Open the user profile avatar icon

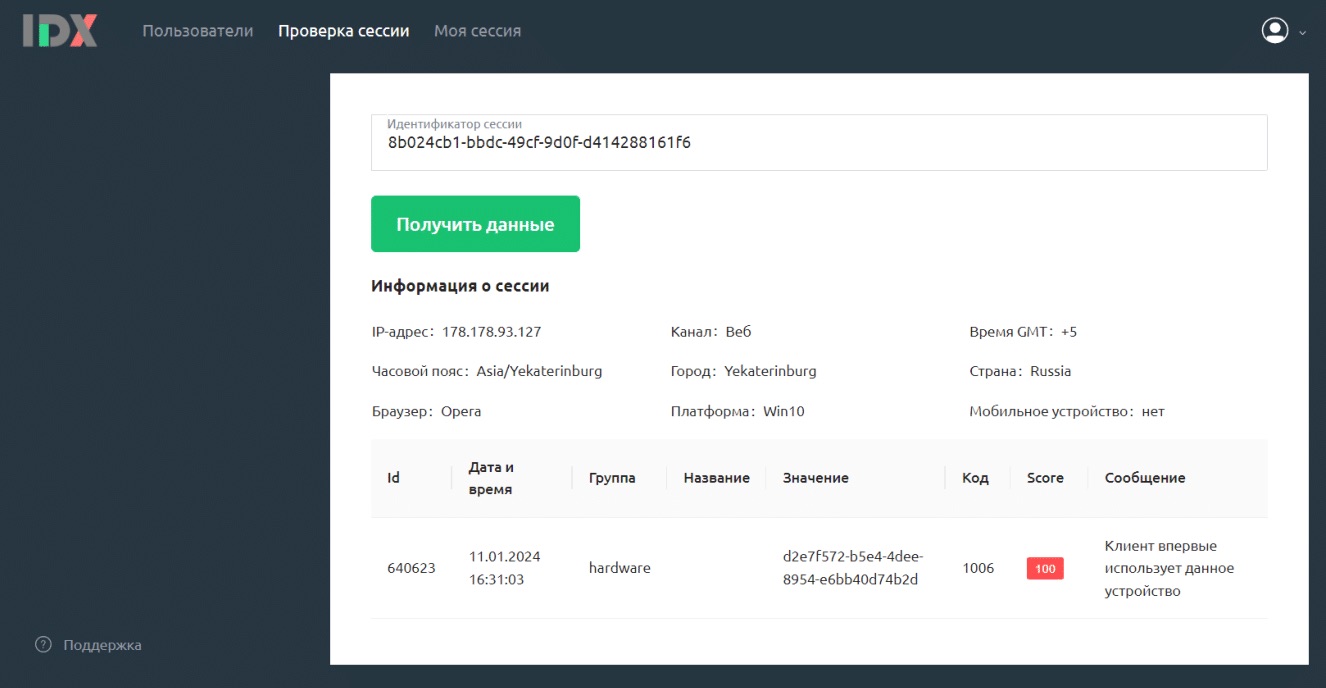tap(1275, 31)
